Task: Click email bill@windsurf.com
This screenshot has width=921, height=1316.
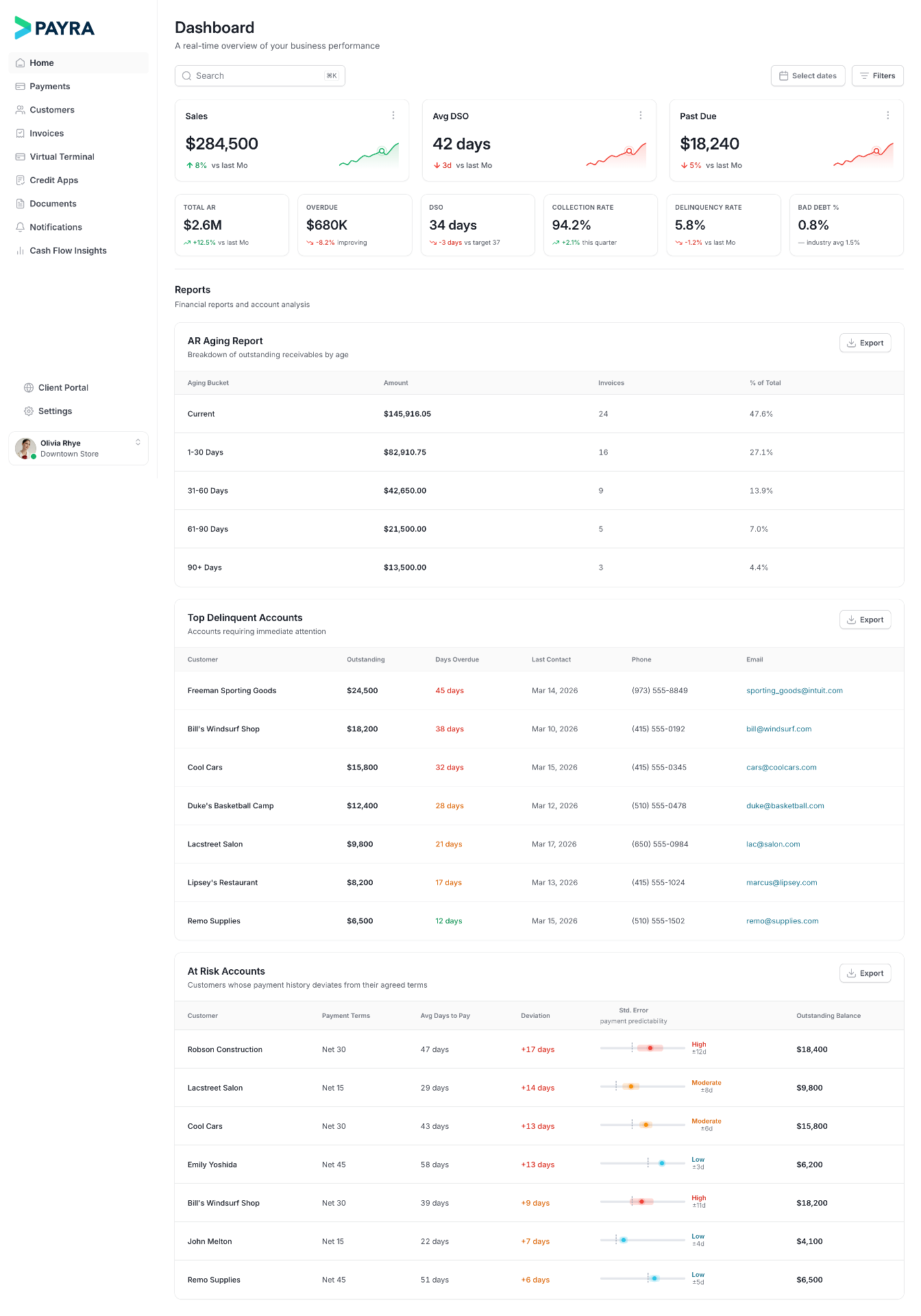Action: pos(779,729)
